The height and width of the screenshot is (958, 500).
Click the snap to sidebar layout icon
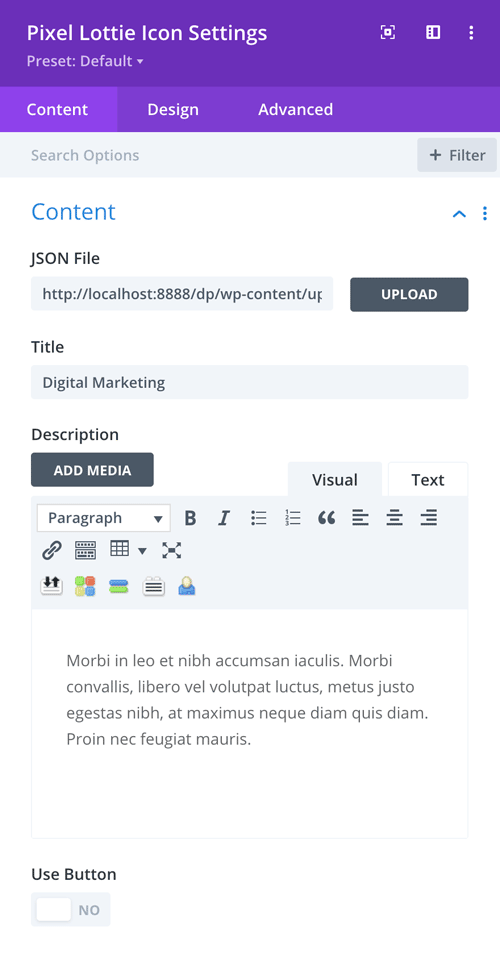coord(433,32)
